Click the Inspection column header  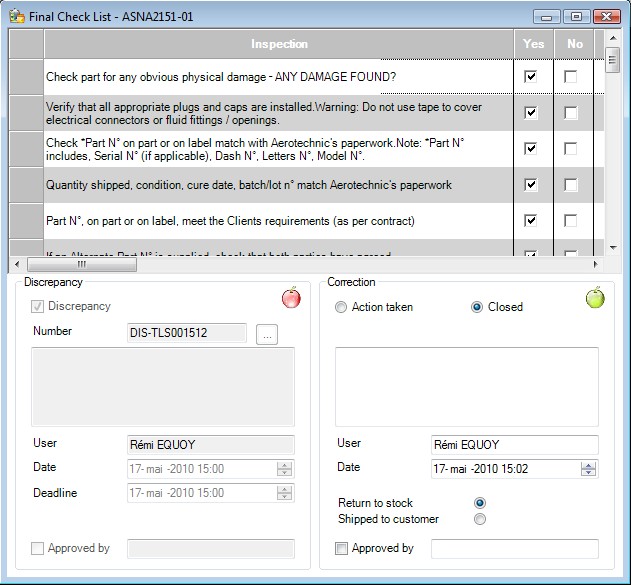click(x=279, y=44)
